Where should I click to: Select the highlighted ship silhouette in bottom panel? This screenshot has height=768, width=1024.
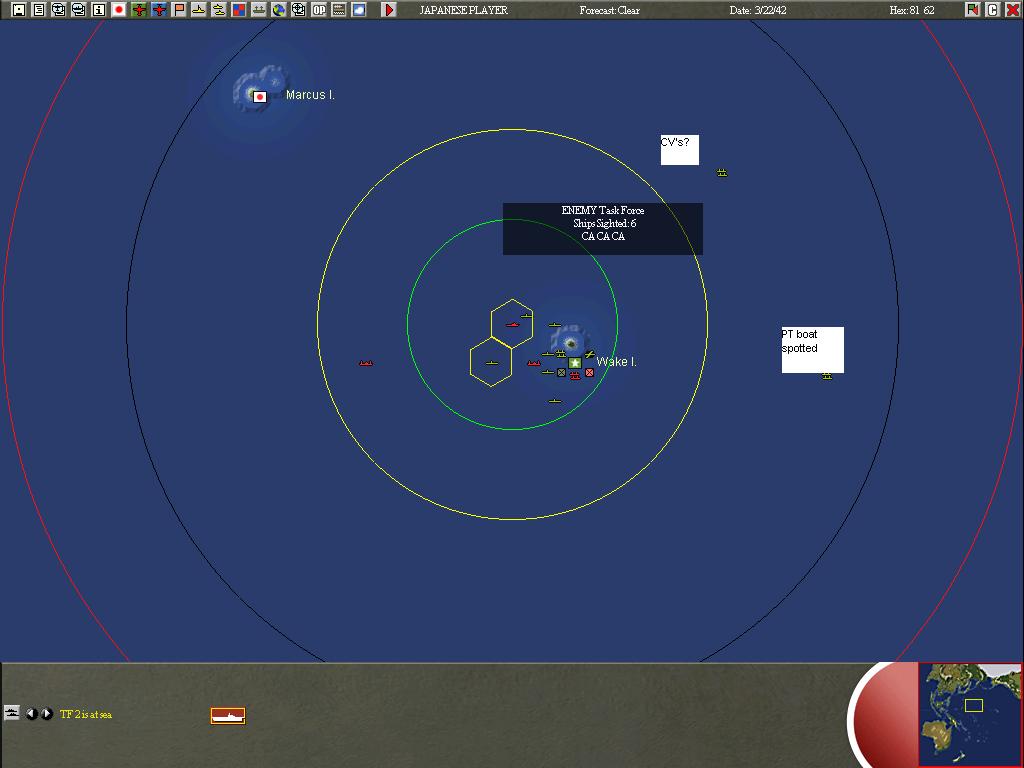pos(228,716)
